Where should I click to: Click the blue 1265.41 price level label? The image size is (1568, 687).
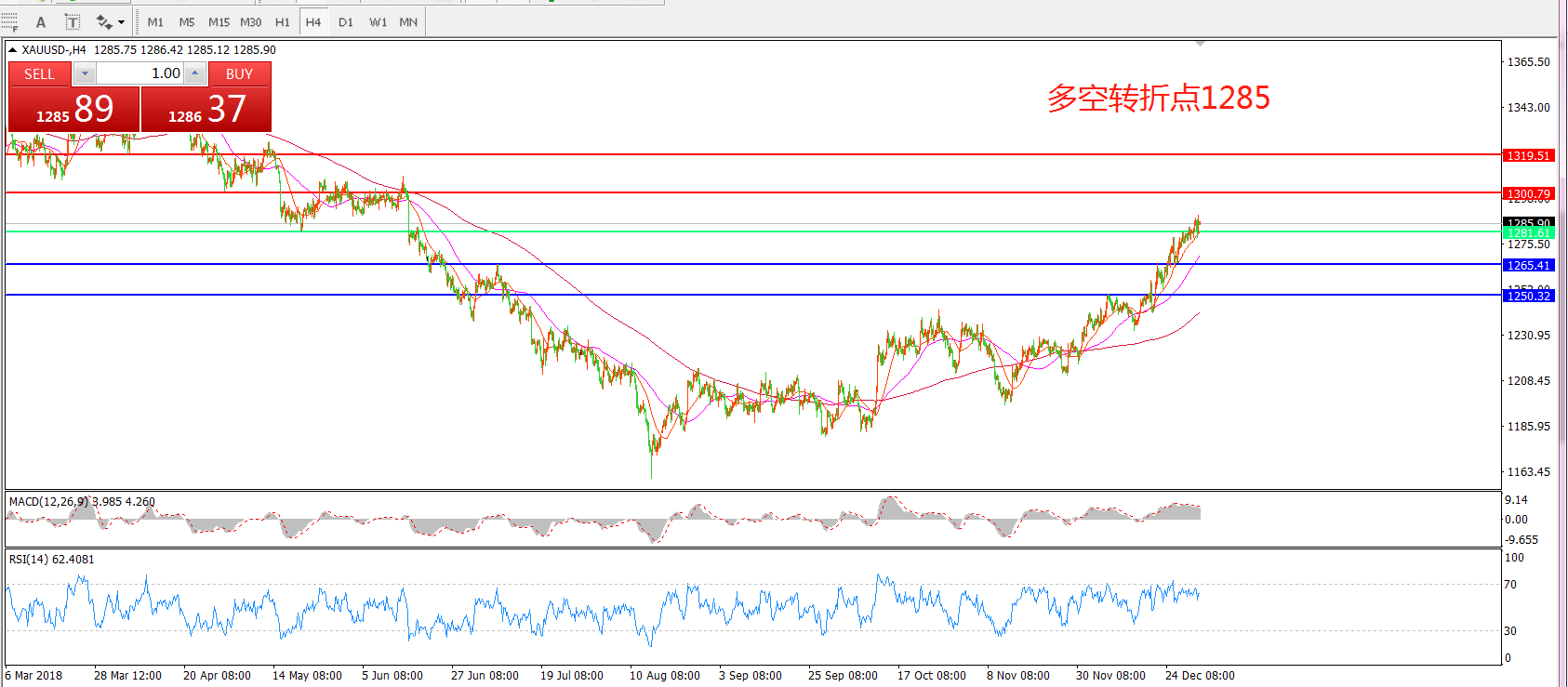(1528, 265)
